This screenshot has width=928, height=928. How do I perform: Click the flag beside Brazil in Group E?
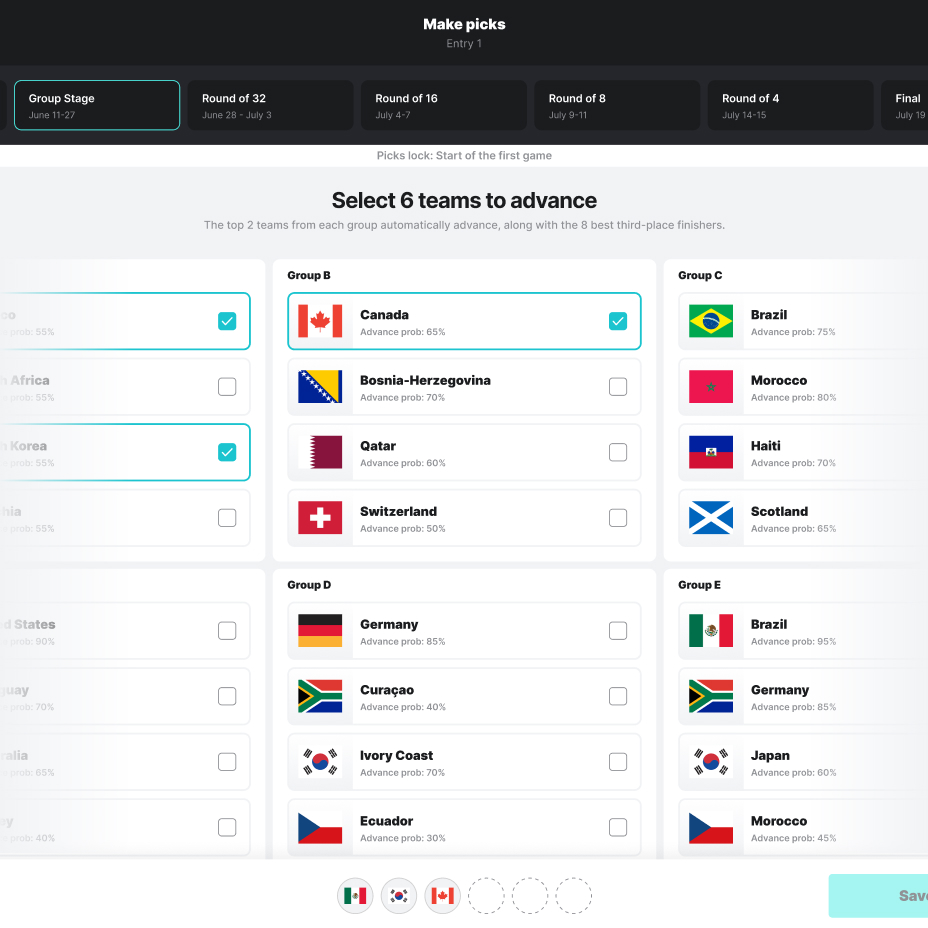click(711, 630)
